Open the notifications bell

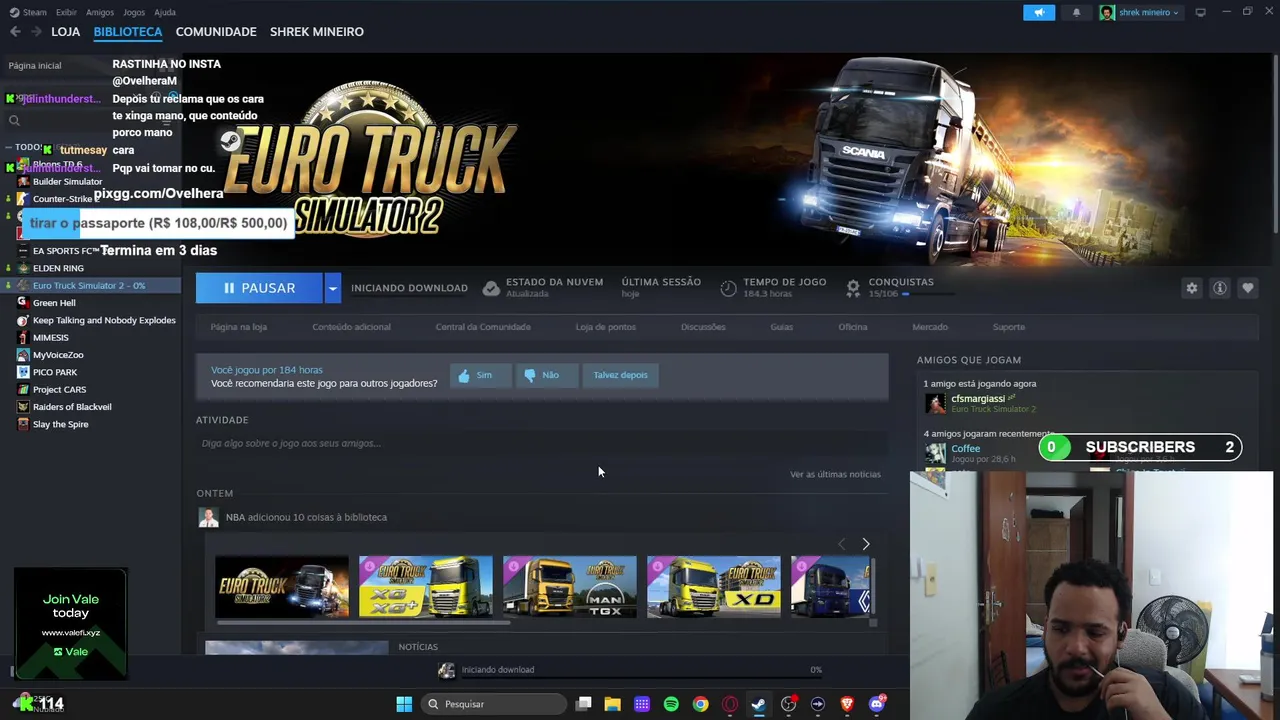point(1076,12)
